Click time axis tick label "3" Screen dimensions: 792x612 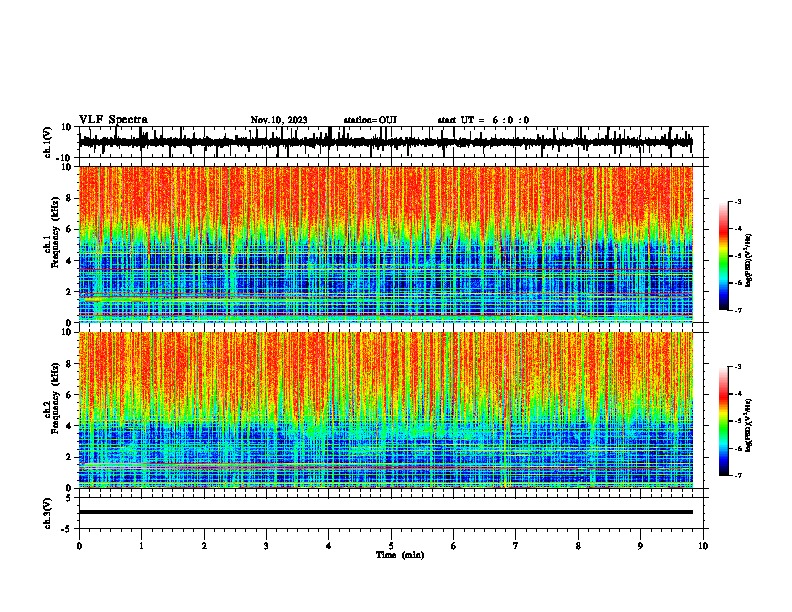coord(266,546)
